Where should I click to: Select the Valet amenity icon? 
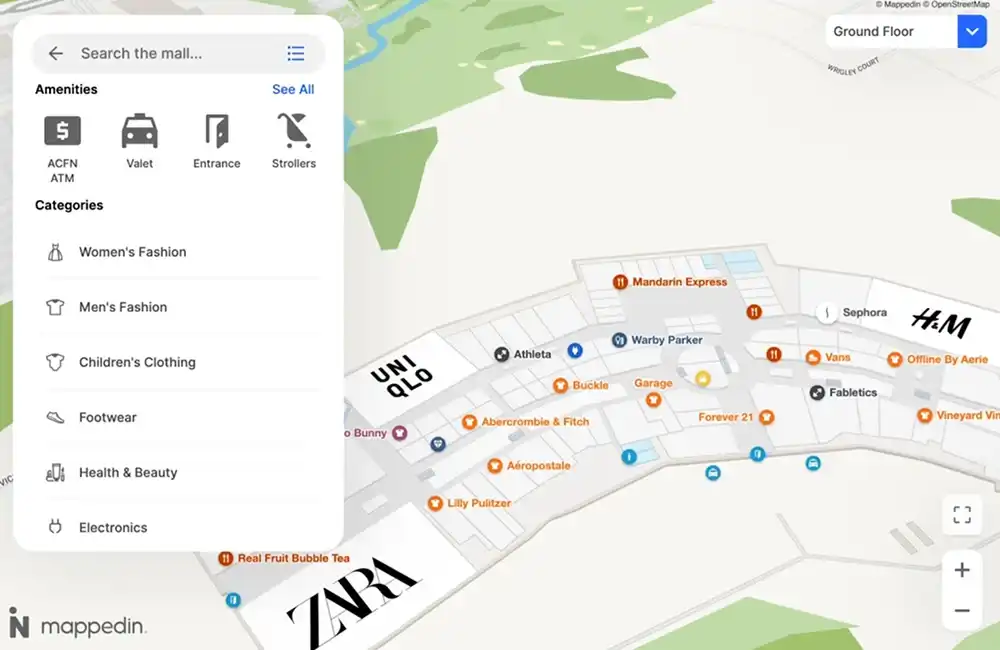140,131
